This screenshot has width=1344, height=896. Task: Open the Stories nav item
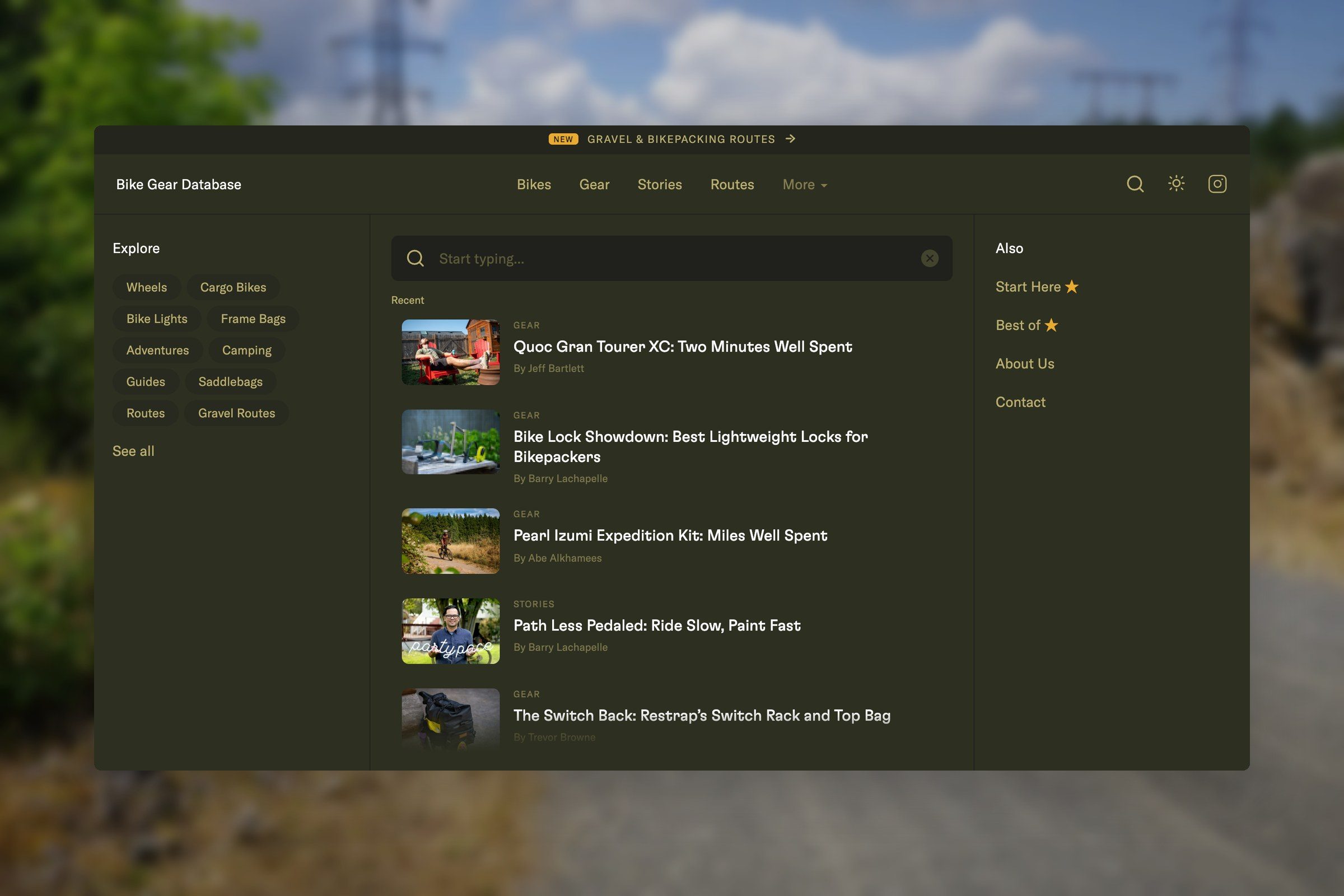[660, 185]
